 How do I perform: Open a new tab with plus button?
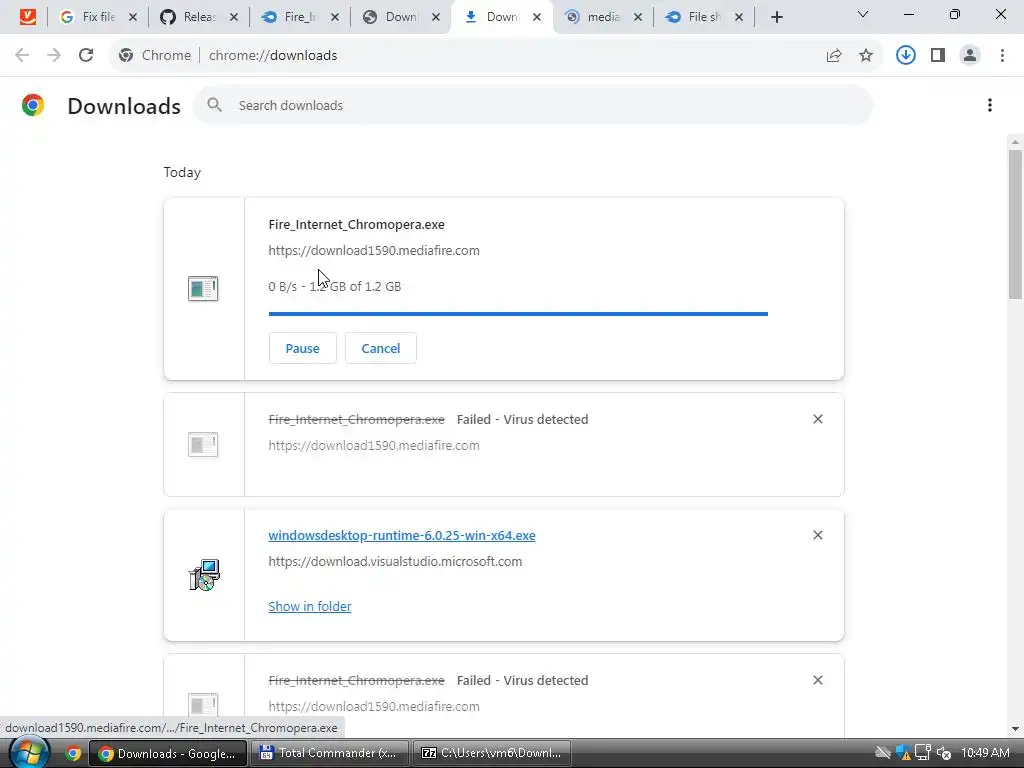776,17
